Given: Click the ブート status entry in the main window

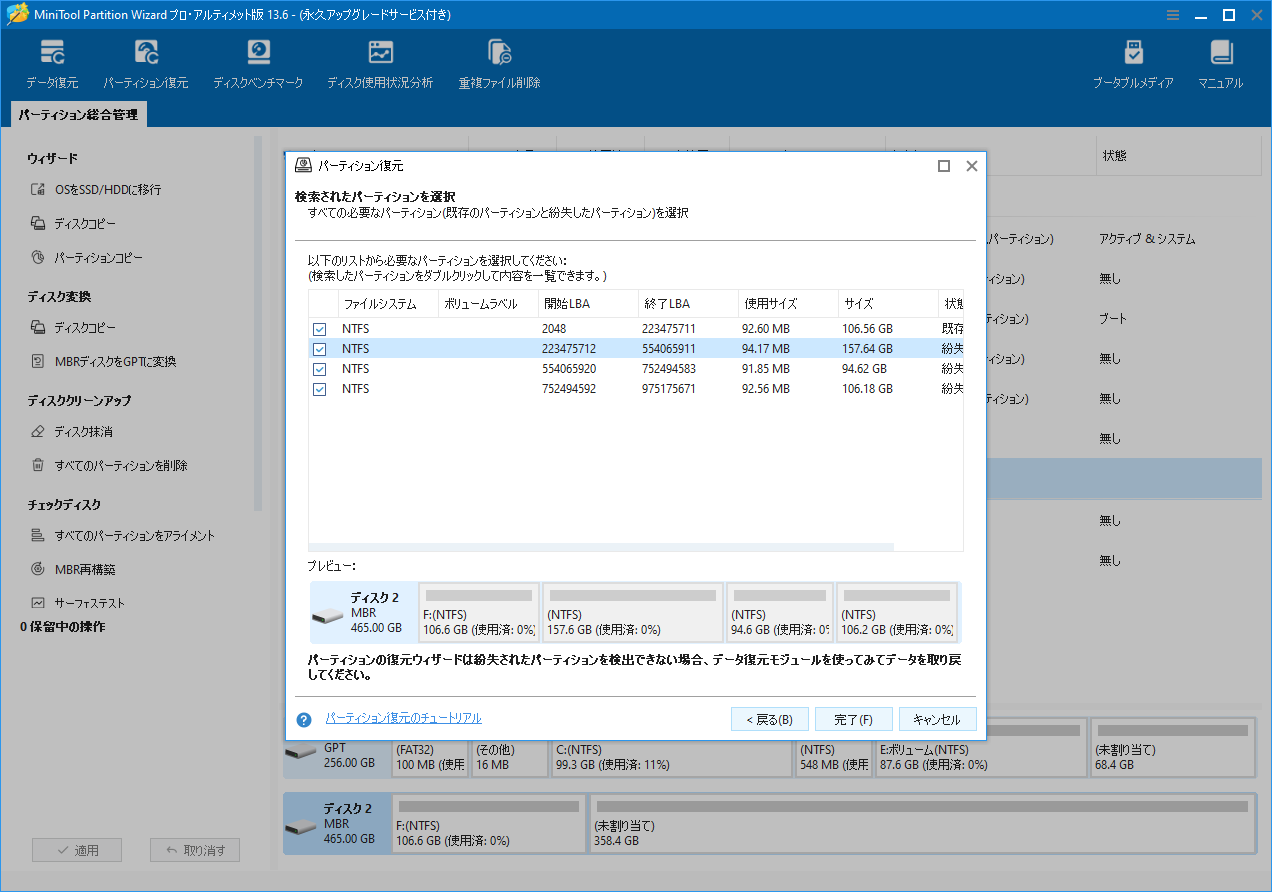Looking at the screenshot, I should tap(1113, 318).
